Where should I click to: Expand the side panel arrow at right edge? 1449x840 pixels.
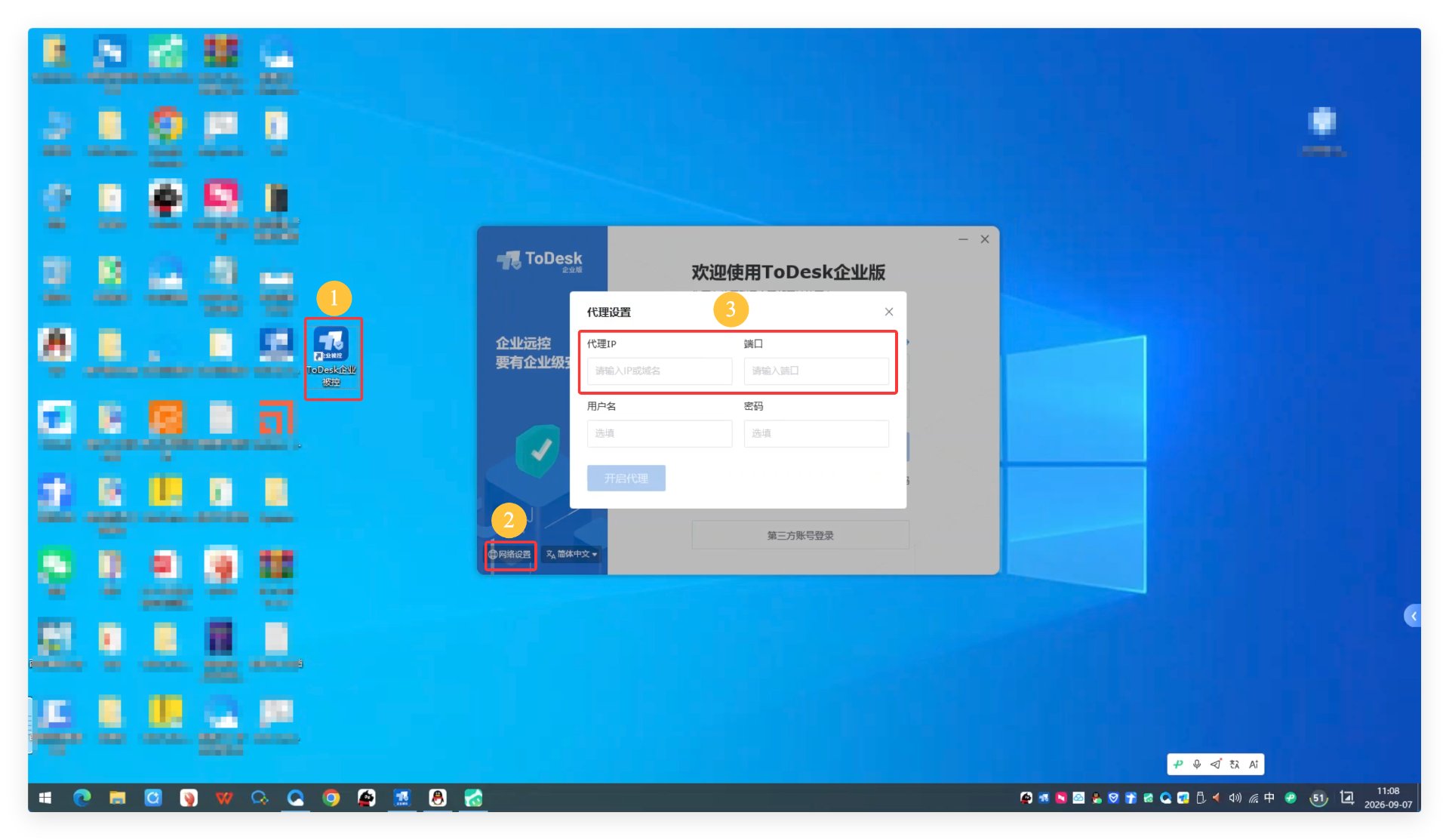tap(1413, 616)
